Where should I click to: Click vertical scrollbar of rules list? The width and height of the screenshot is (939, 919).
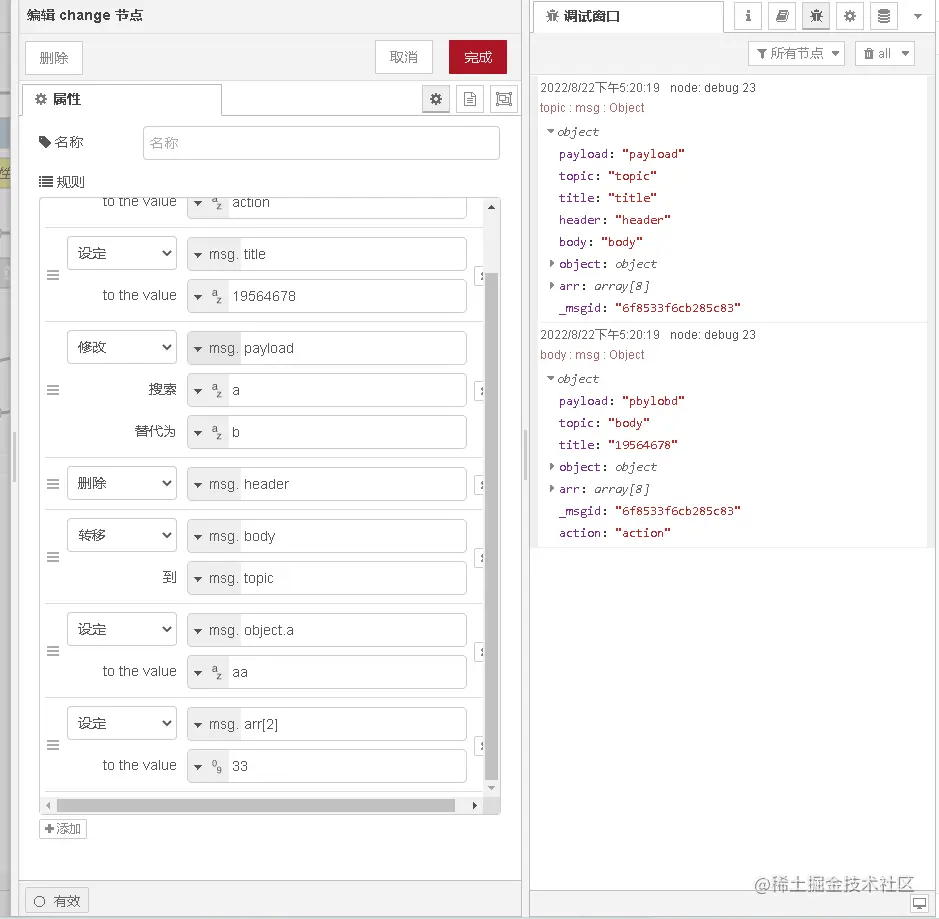pos(491,527)
